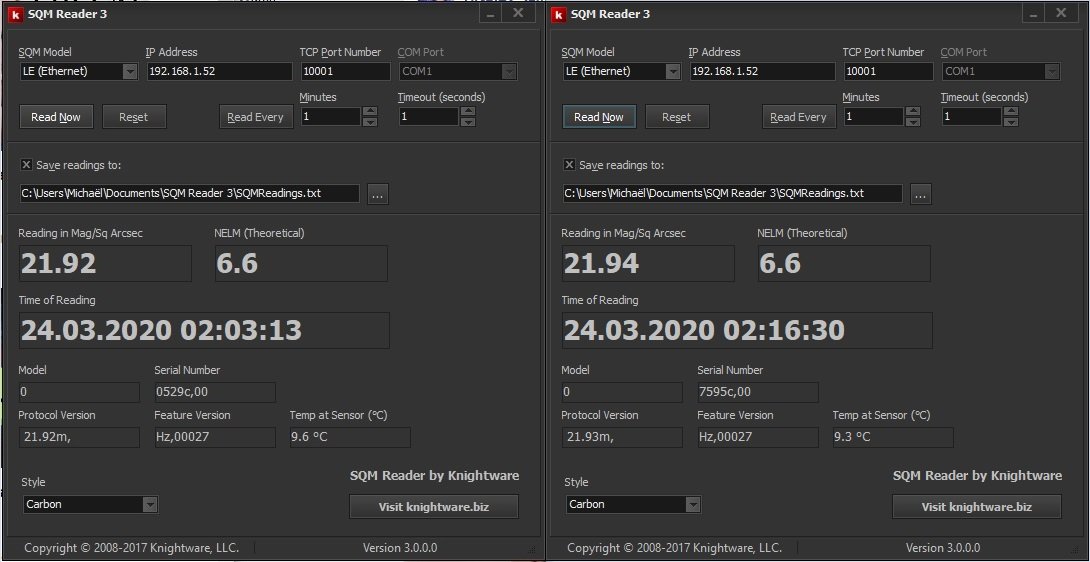Click the 9.3 °C sensor temperature
This screenshot has height=562, width=1090.
(x=893, y=437)
